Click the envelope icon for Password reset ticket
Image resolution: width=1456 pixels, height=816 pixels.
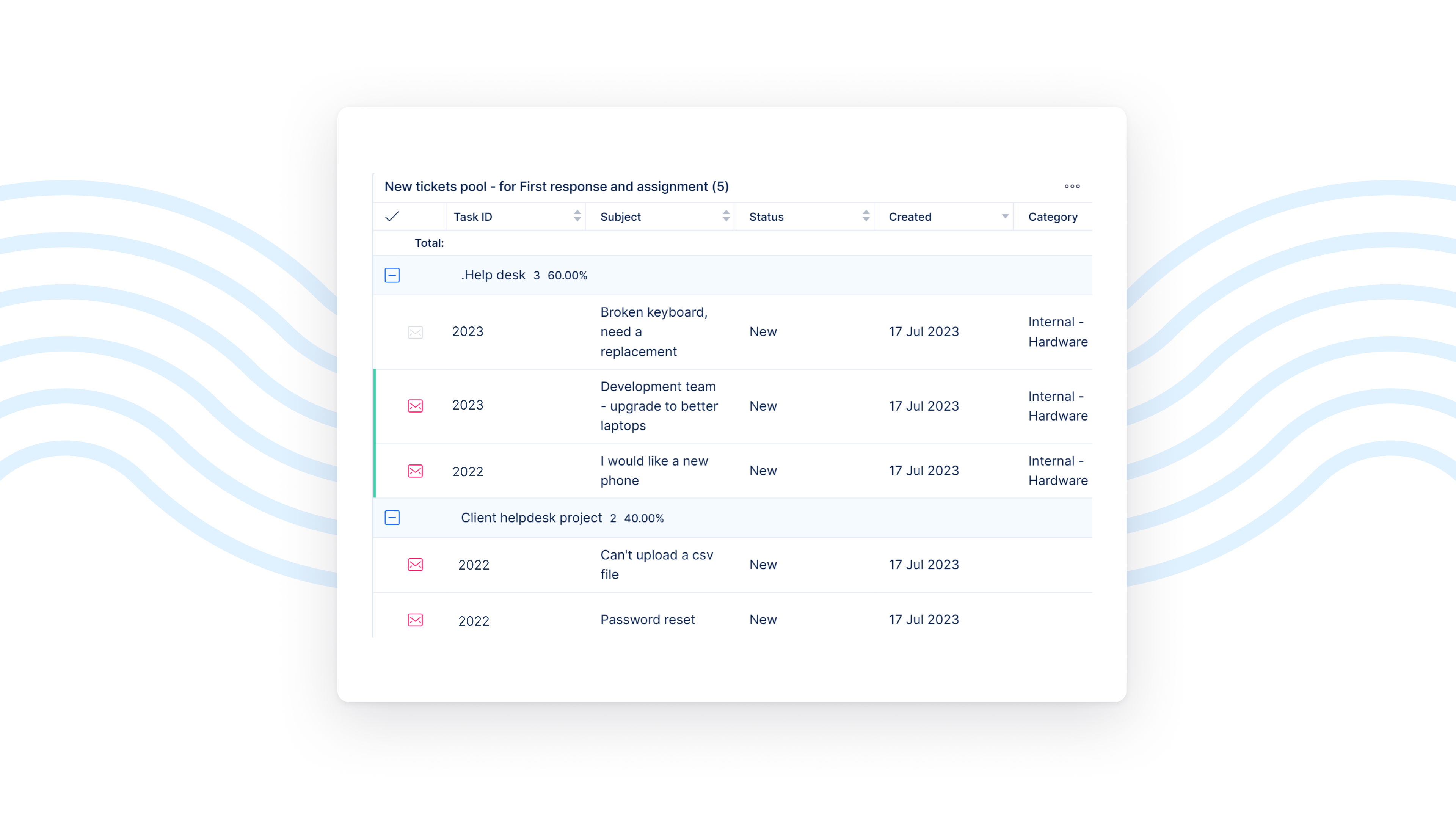(416, 620)
